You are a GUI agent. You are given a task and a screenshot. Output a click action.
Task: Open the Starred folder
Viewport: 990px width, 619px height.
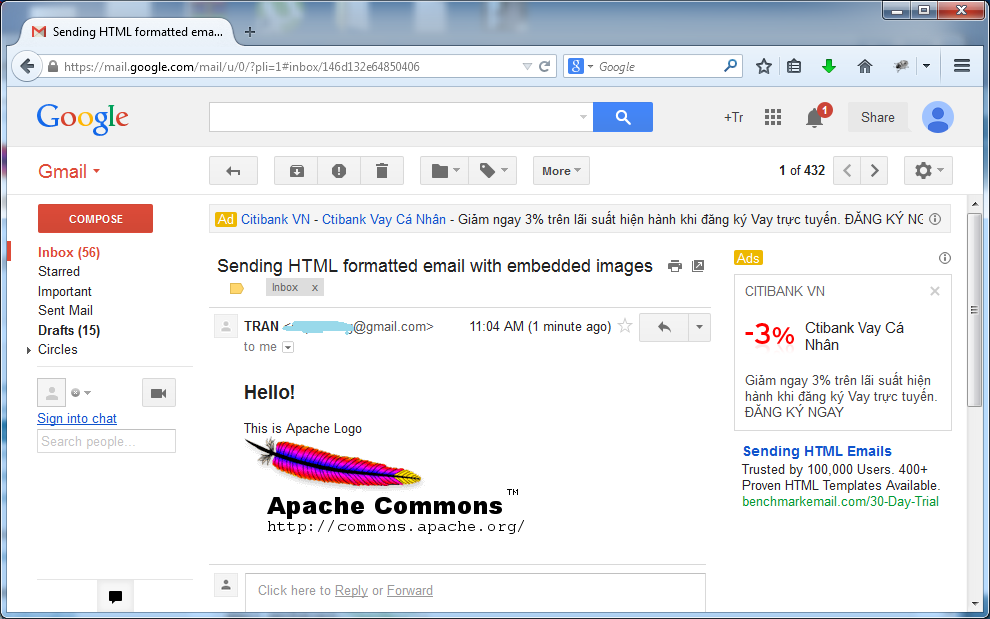pos(59,272)
